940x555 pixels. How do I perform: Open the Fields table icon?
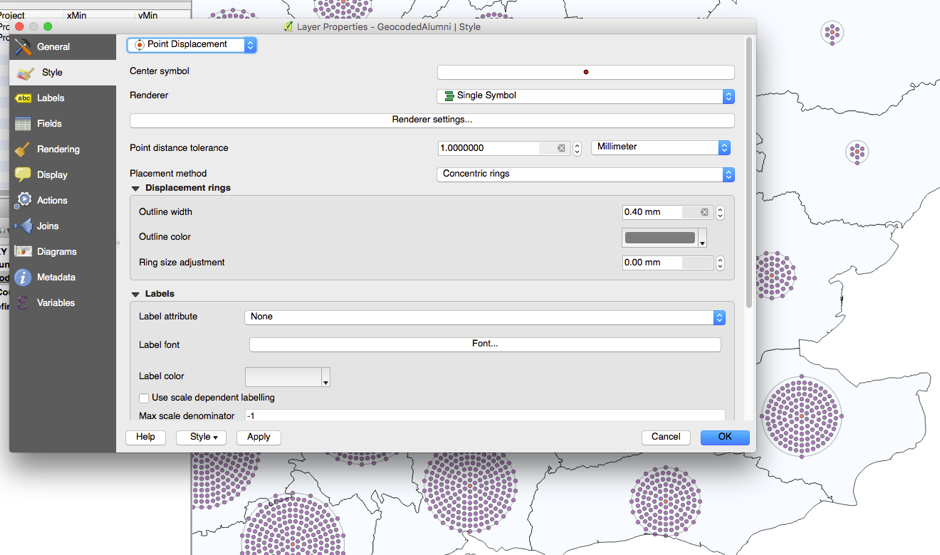click(23, 124)
